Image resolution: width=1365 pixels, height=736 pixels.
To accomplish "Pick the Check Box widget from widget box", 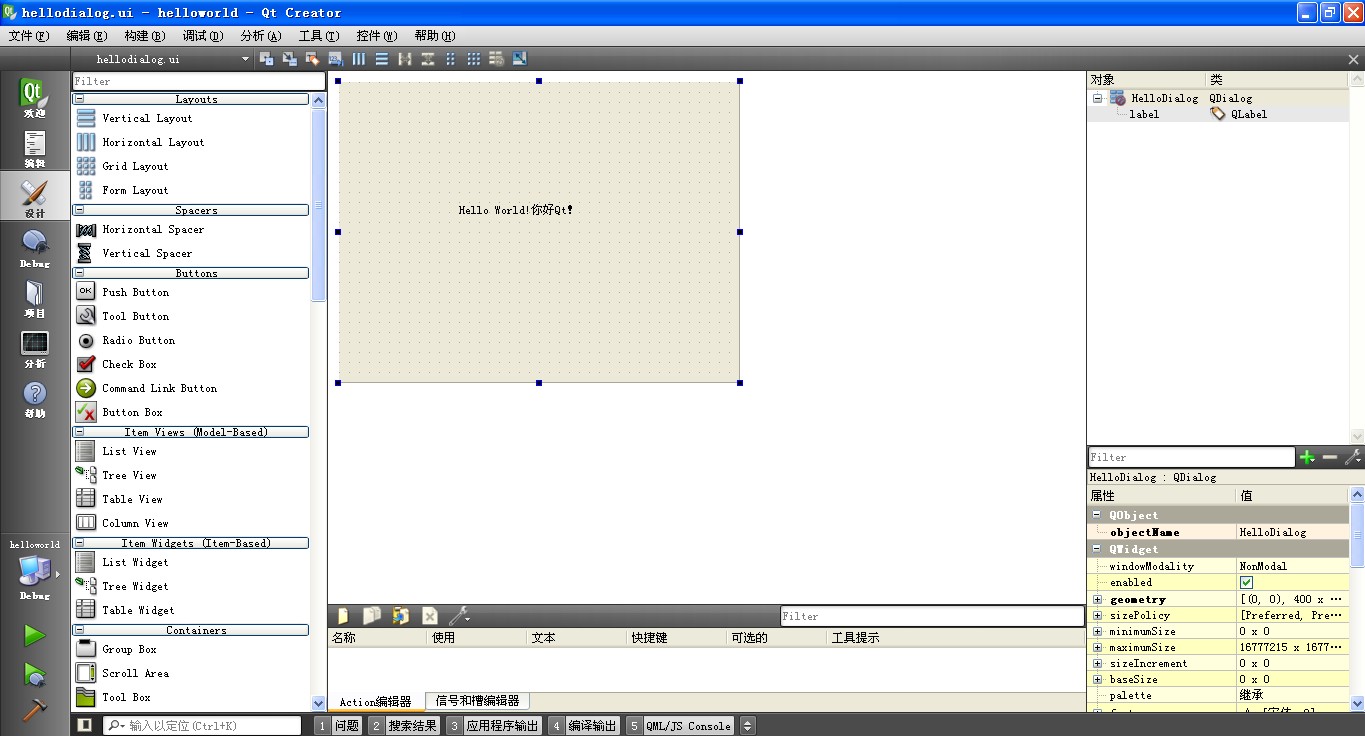I will 130,364.
